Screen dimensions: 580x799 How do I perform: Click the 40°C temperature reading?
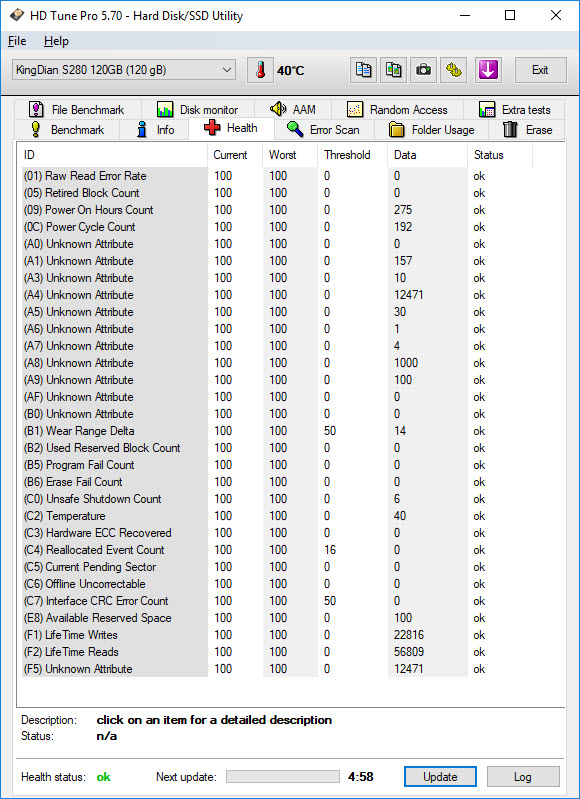coord(291,70)
